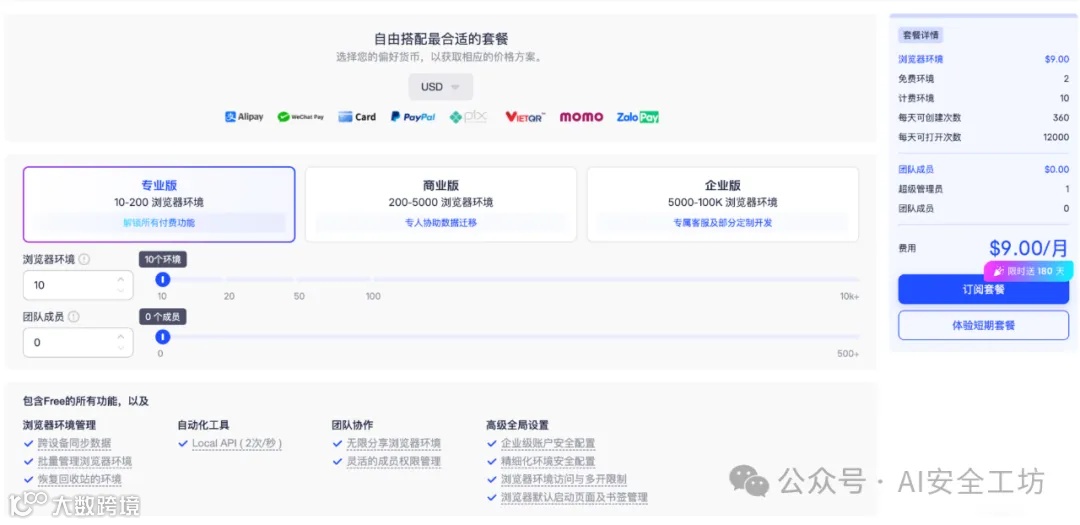This screenshot has width=1080, height=525.
Task: Click 专人协助数据迁移 in 商业版 card
Action: pos(441,223)
